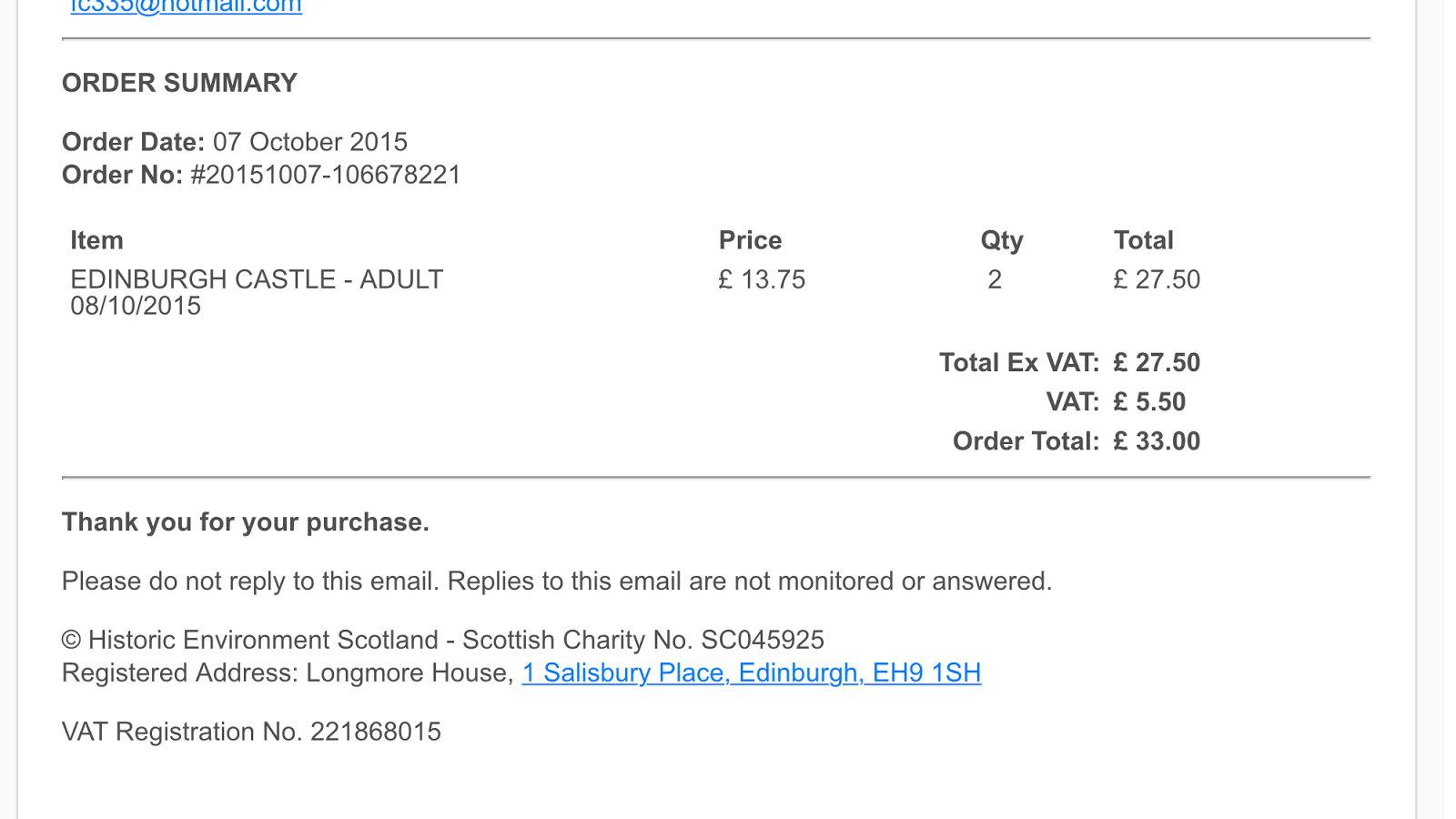Click Thank you for your purchase text
Image resolution: width=1456 pixels, height=819 pixels.
coord(245,522)
